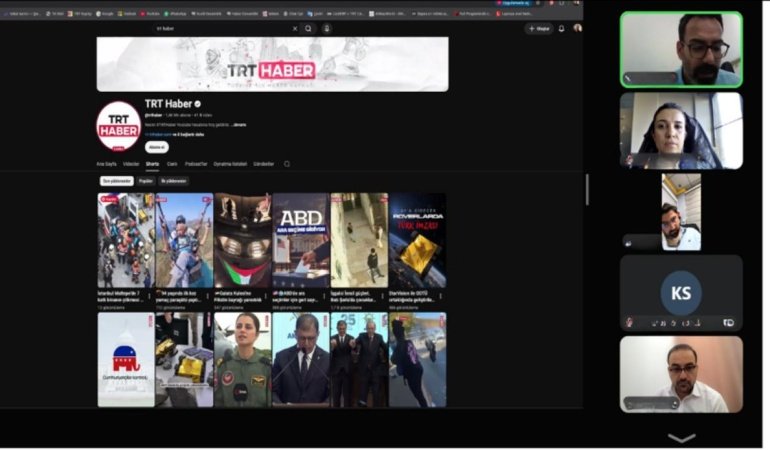Select the narrow bearded man video tile
This screenshot has height=450, width=770.
681,212
